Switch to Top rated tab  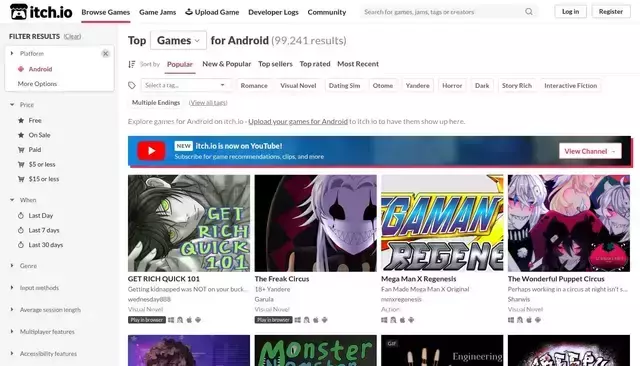(x=315, y=64)
